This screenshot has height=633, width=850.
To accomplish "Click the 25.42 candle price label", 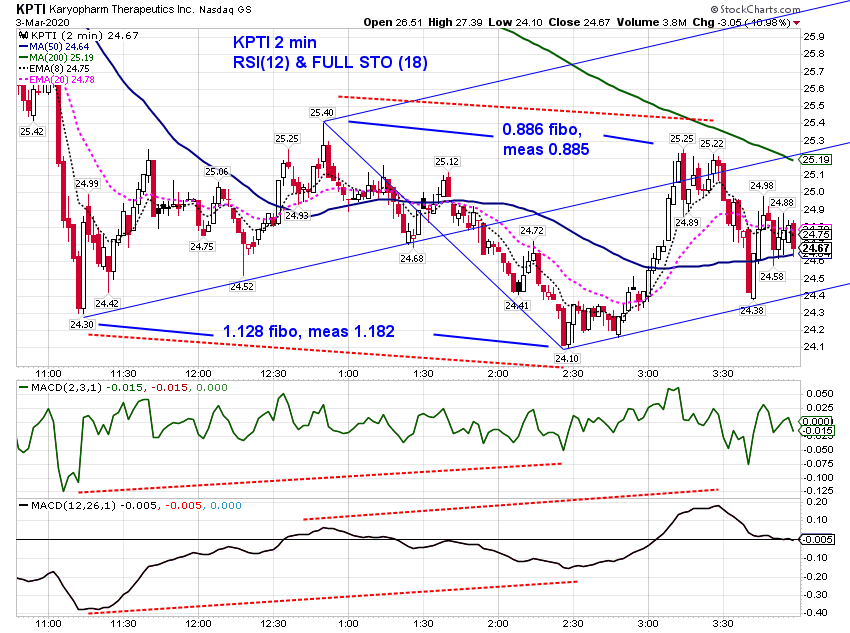I will [x=32, y=132].
